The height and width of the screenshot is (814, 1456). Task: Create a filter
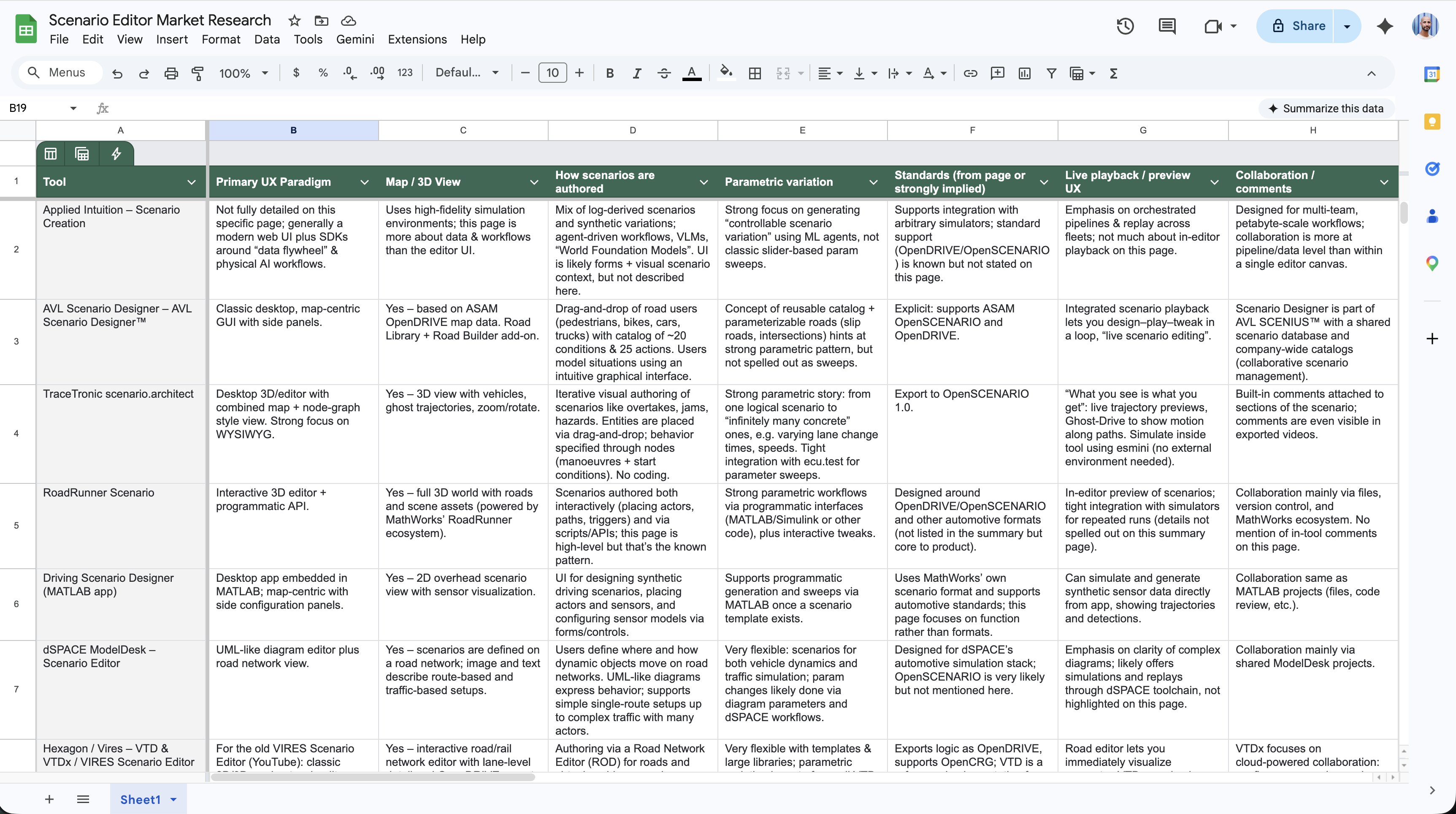pos(1051,73)
